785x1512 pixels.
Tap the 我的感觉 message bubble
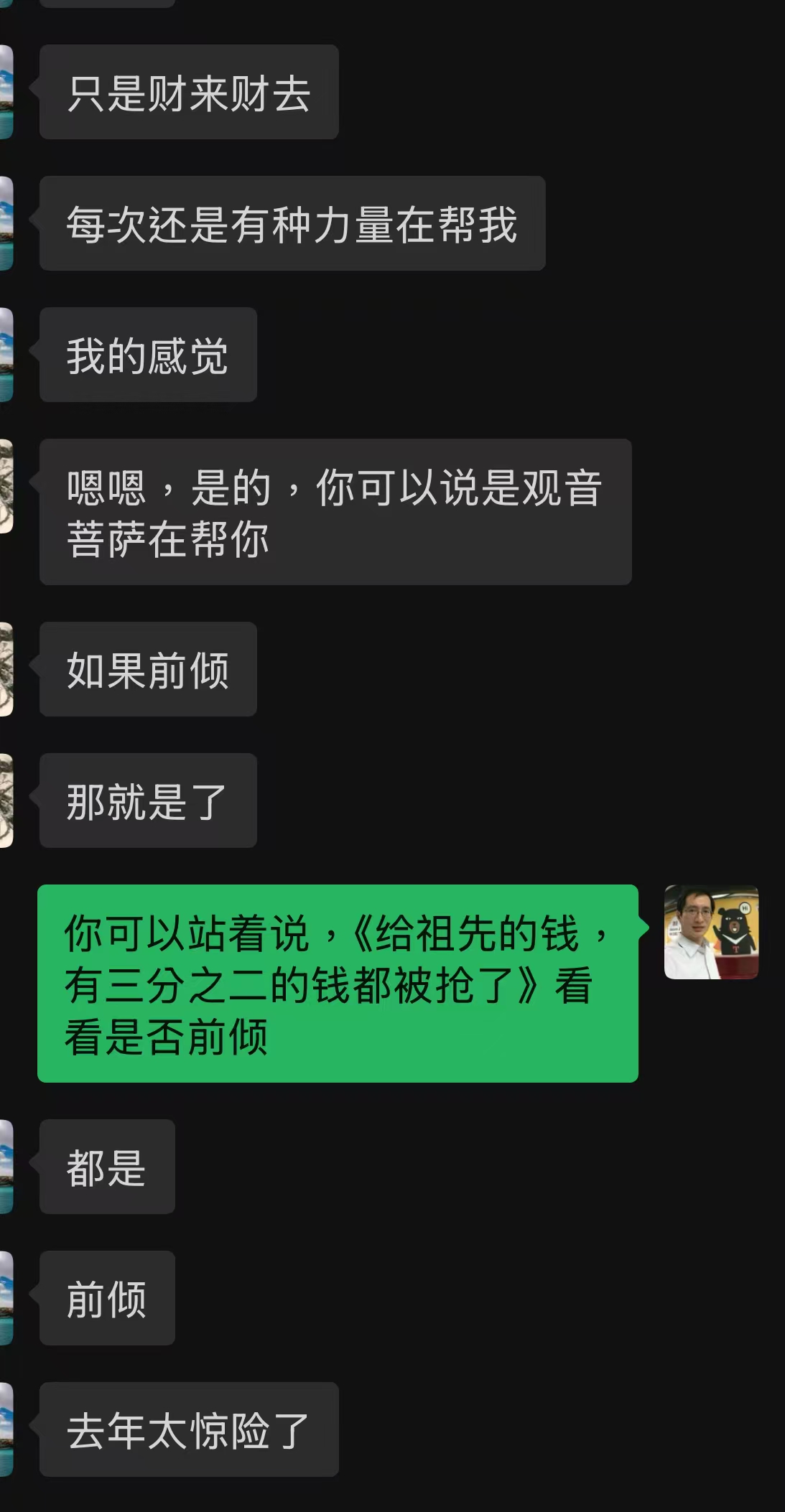click(x=148, y=355)
